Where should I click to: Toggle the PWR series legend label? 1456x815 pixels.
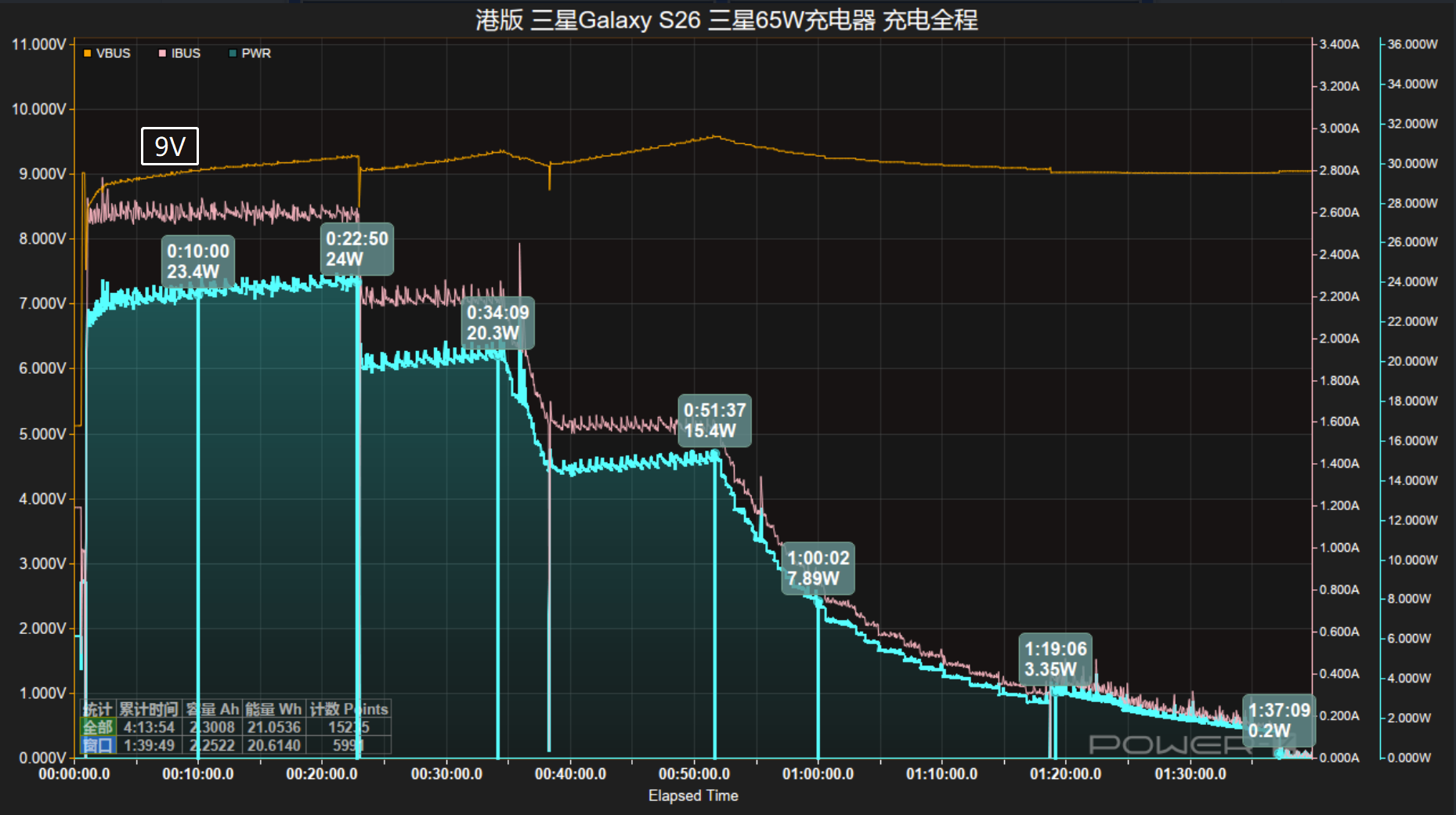(256, 53)
